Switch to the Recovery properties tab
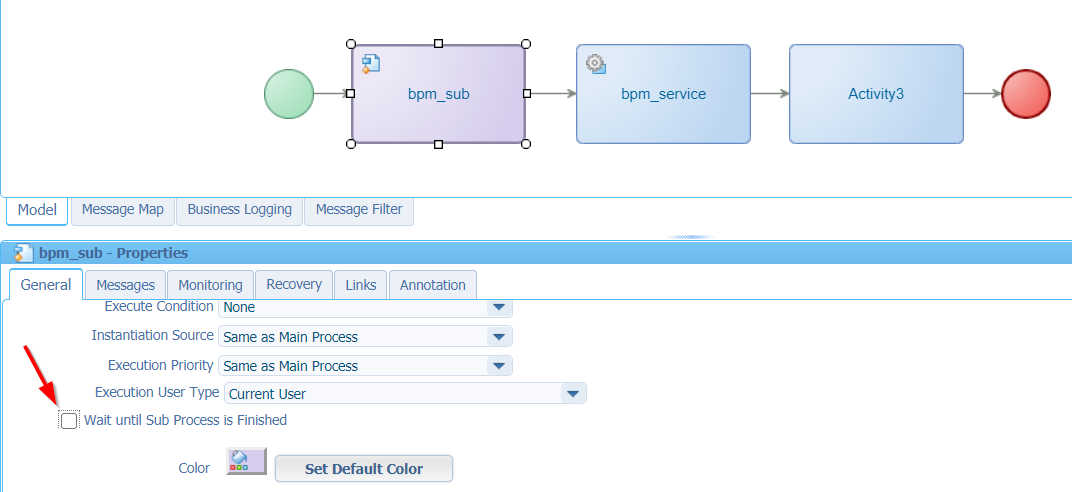The image size is (1072, 492). tap(294, 285)
